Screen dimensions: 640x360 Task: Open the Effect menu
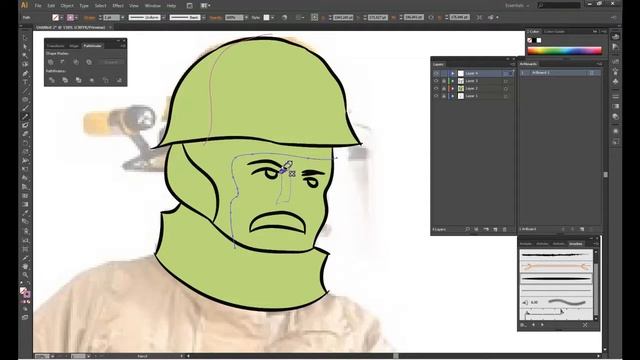[x=118, y=6]
